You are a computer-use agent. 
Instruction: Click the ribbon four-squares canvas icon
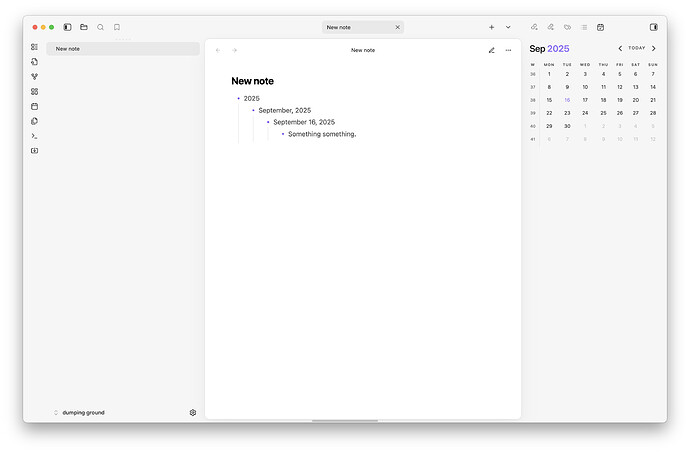(x=34, y=92)
